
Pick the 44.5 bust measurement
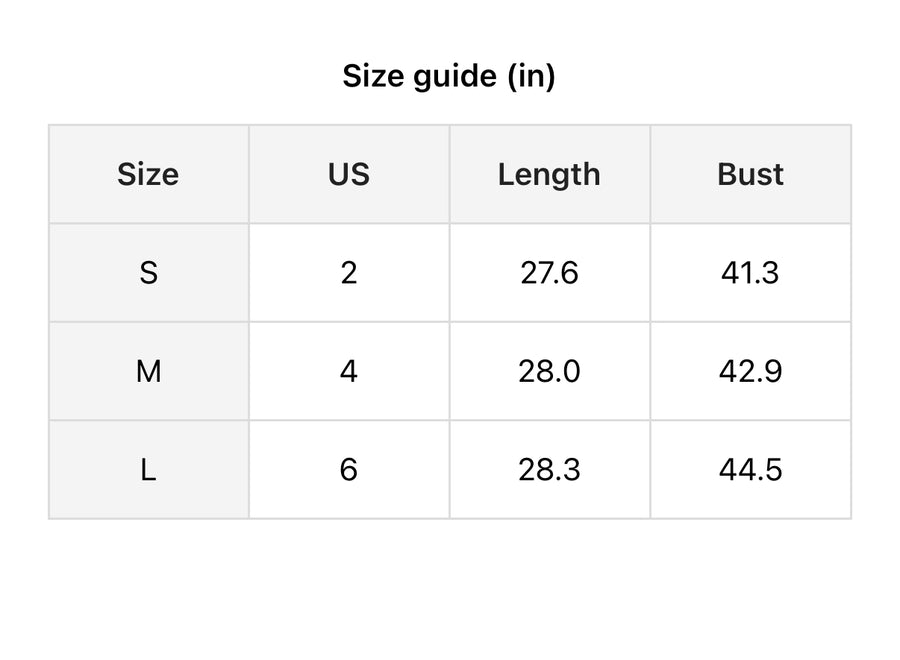point(750,469)
